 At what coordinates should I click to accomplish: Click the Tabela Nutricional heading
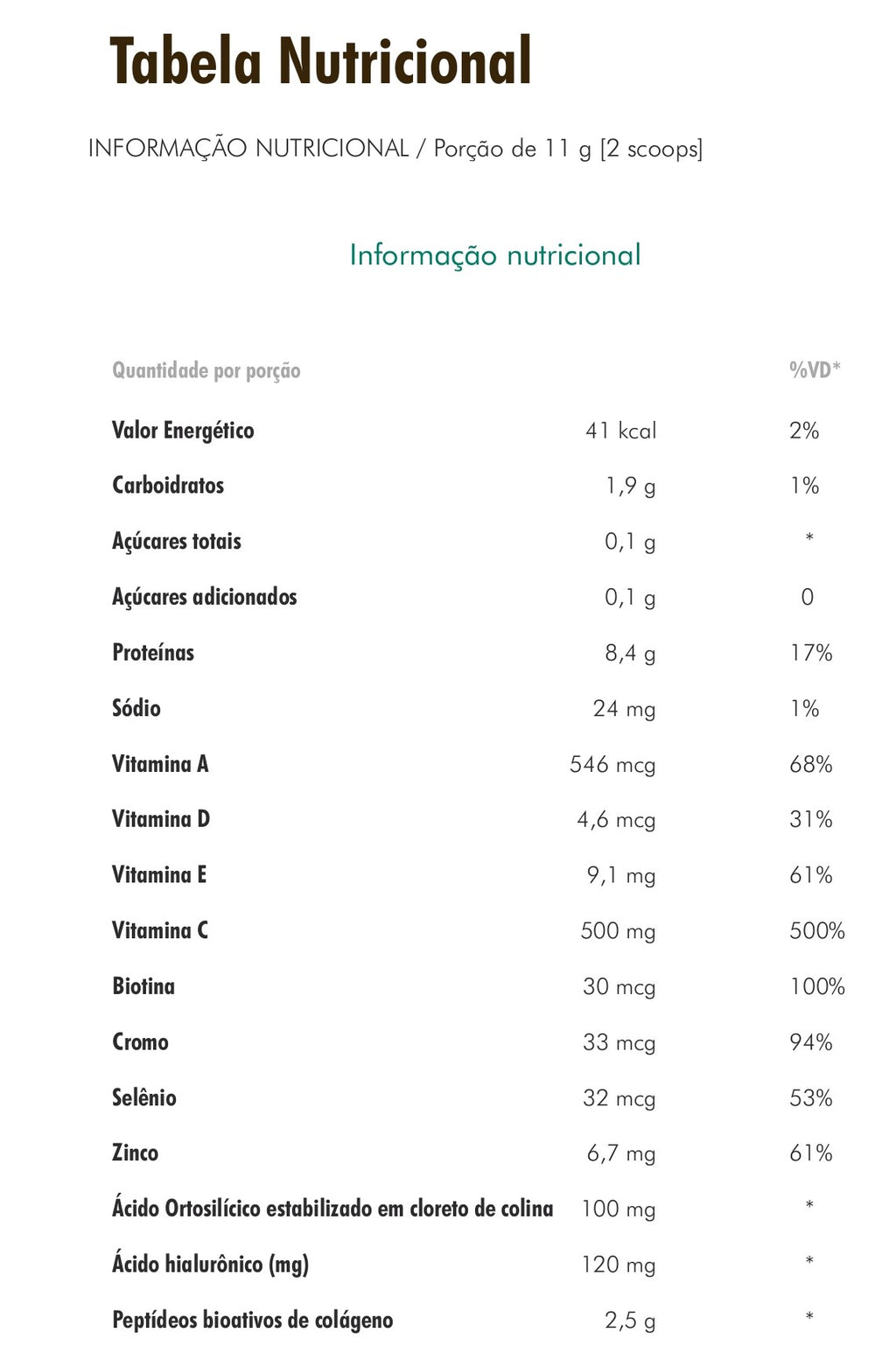click(320, 61)
